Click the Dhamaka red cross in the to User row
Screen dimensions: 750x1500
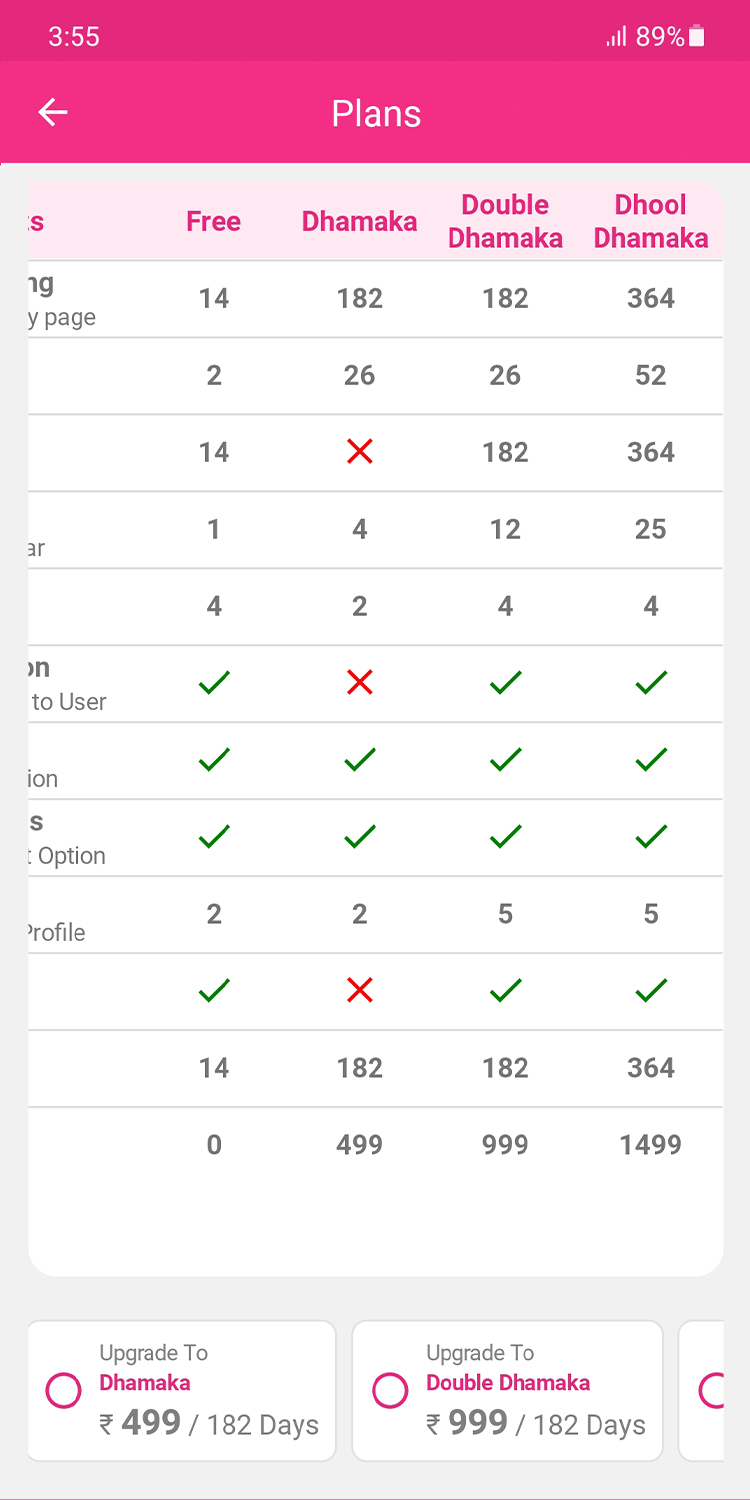pyautogui.click(x=359, y=683)
